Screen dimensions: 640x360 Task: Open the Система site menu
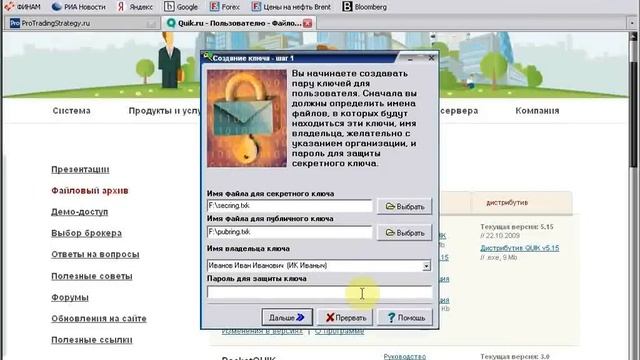71,111
